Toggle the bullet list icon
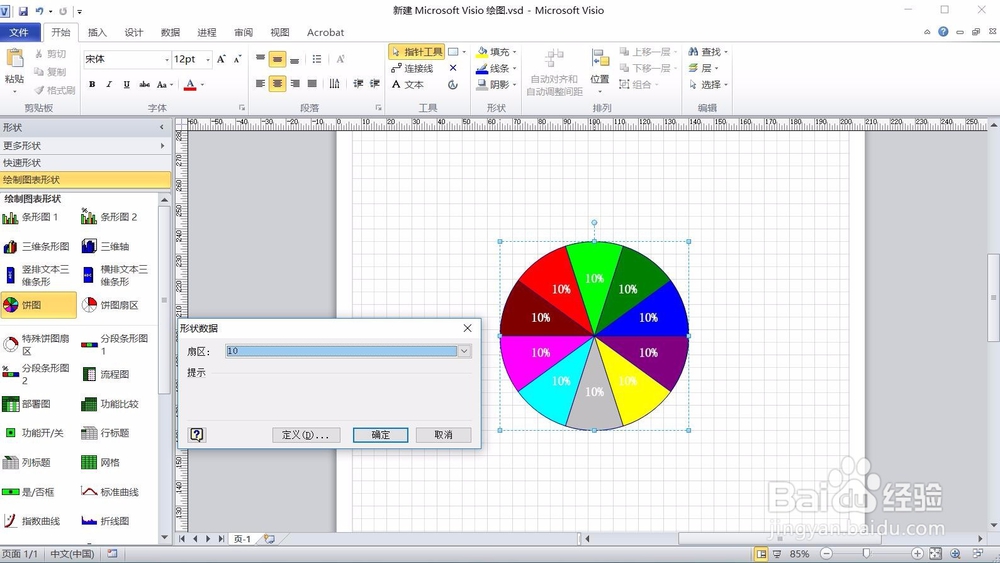 (317, 59)
